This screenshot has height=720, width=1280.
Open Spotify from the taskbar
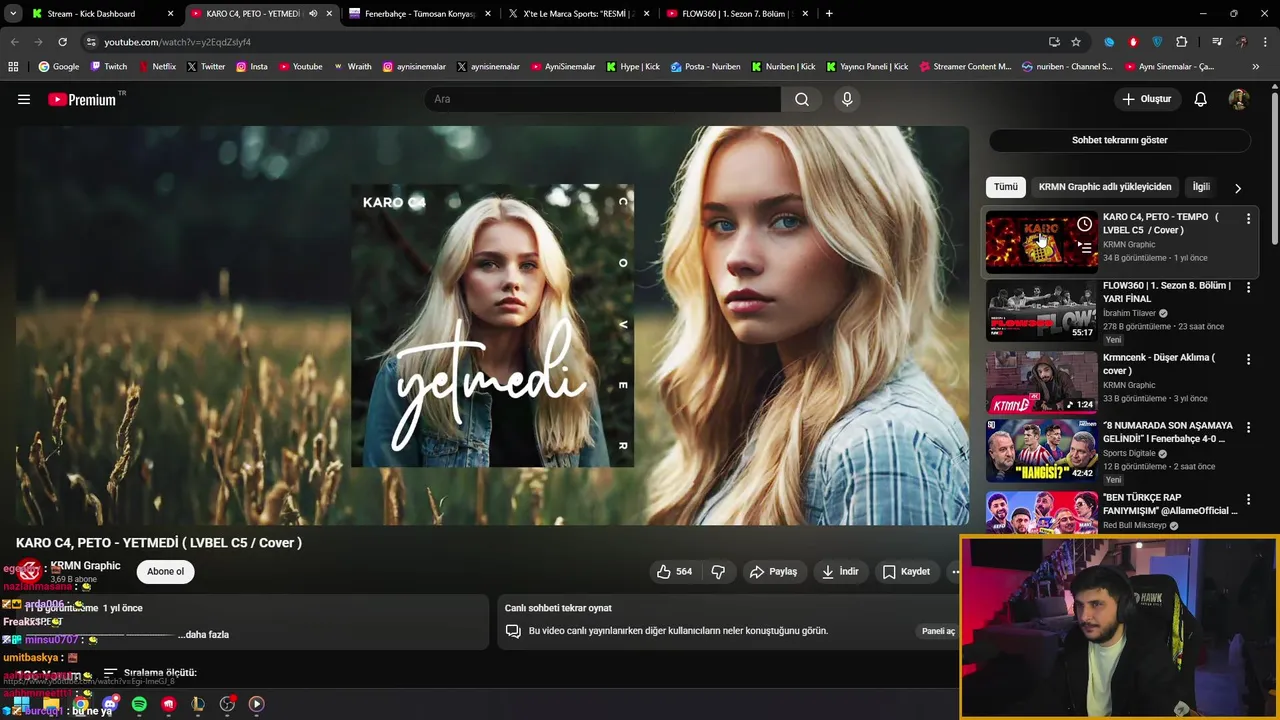click(x=139, y=704)
